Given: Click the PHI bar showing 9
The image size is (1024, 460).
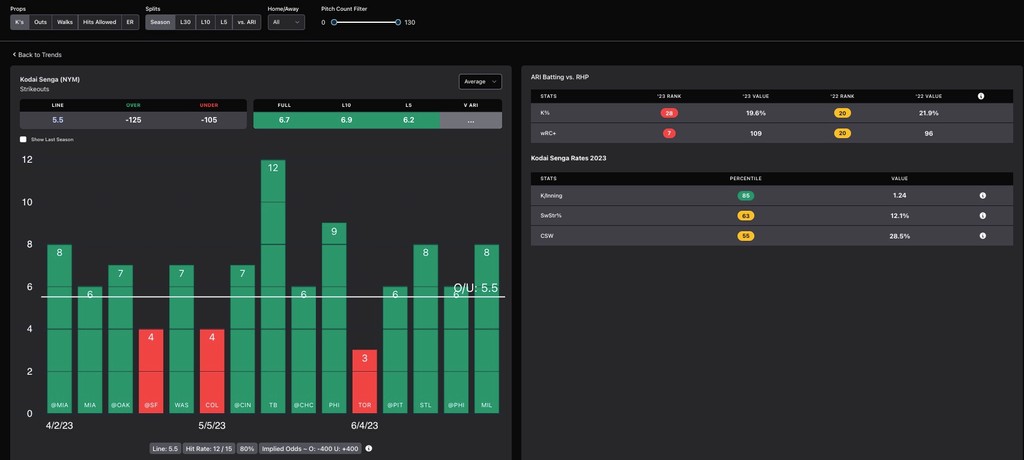Looking at the screenshot, I should coord(334,318).
